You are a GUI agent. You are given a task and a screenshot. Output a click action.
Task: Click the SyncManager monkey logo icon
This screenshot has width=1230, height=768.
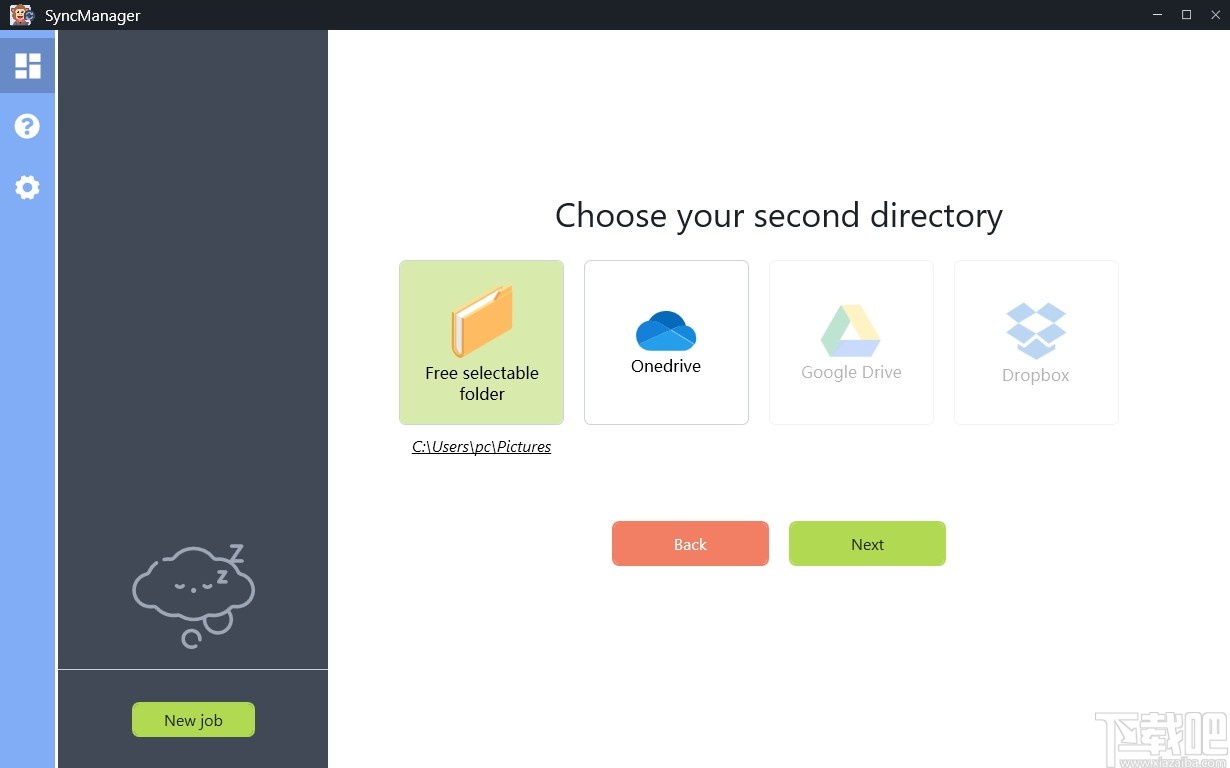(x=22, y=15)
